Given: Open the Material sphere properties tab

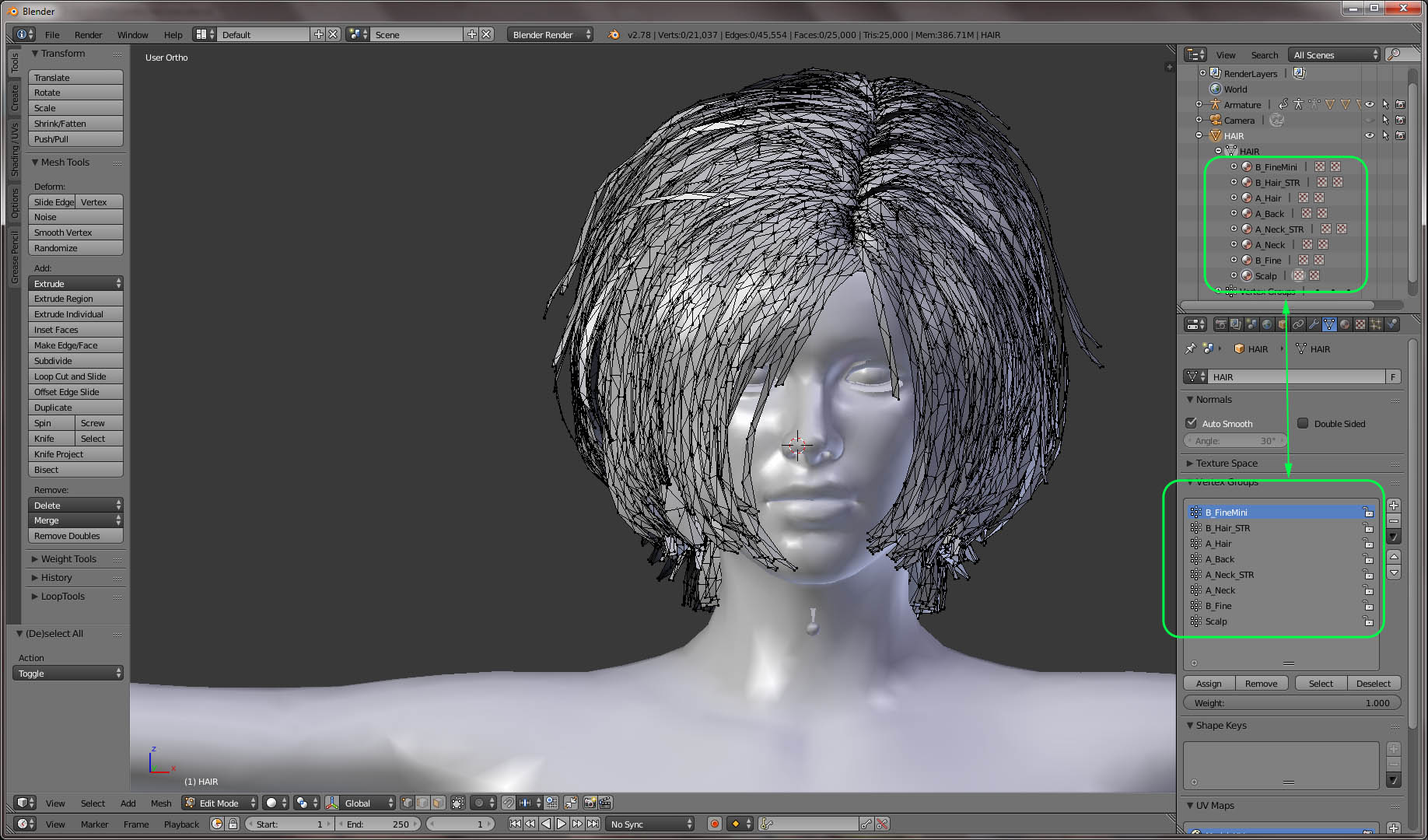Looking at the screenshot, I should coord(1345,324).
